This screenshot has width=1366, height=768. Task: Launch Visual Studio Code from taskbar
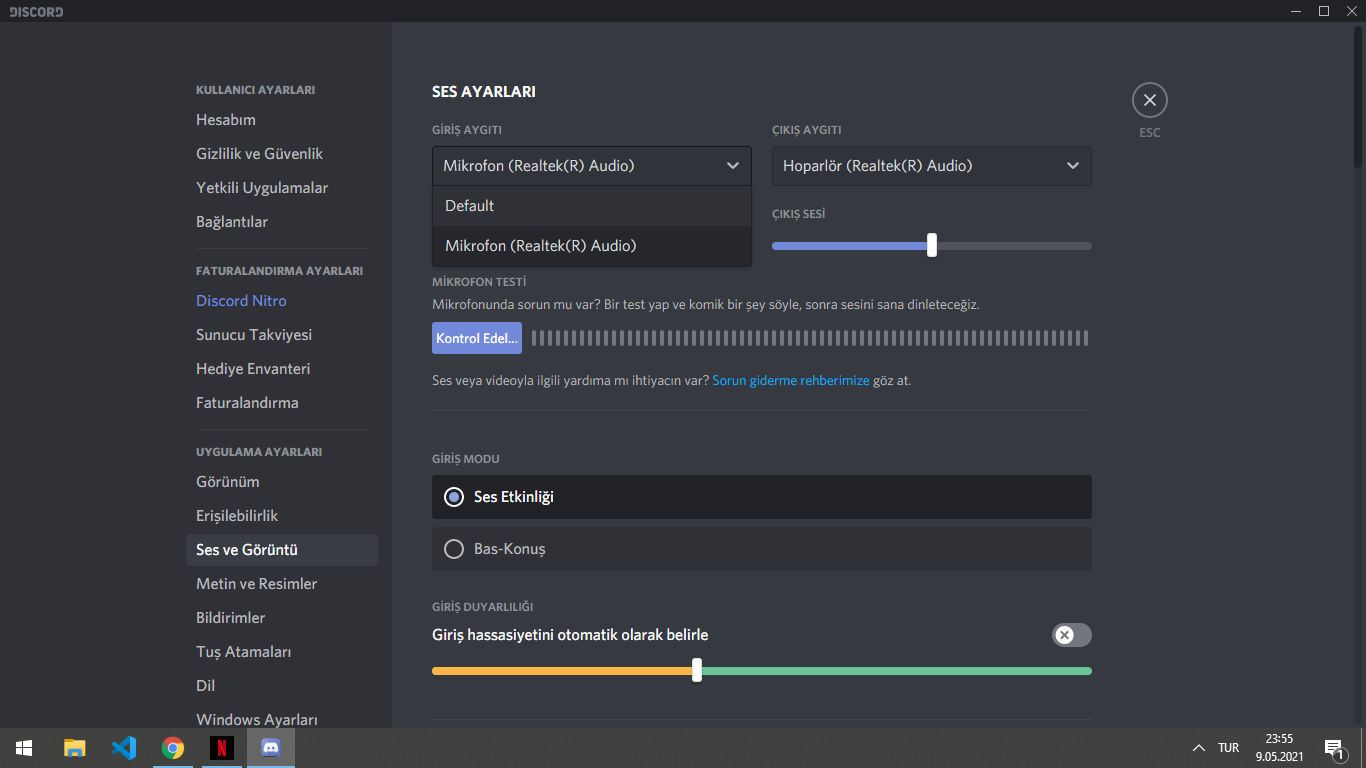click(124, 747)
